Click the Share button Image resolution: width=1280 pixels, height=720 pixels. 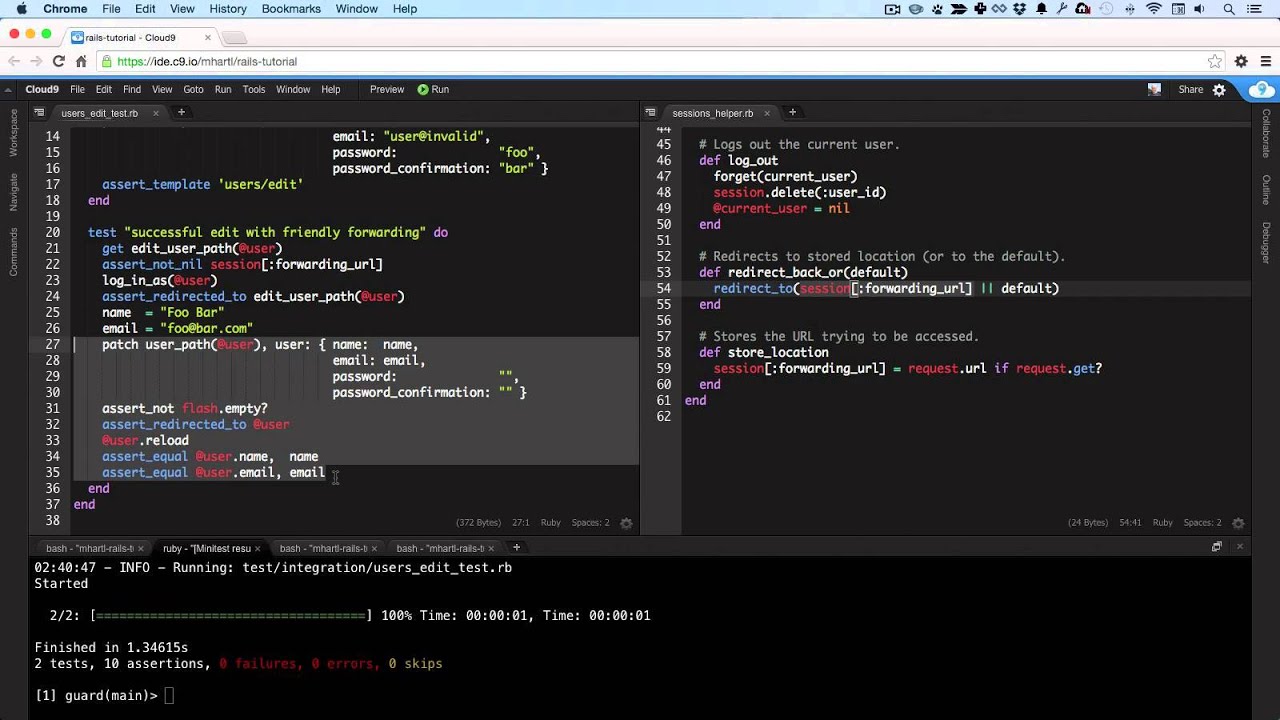(1190, 89)
